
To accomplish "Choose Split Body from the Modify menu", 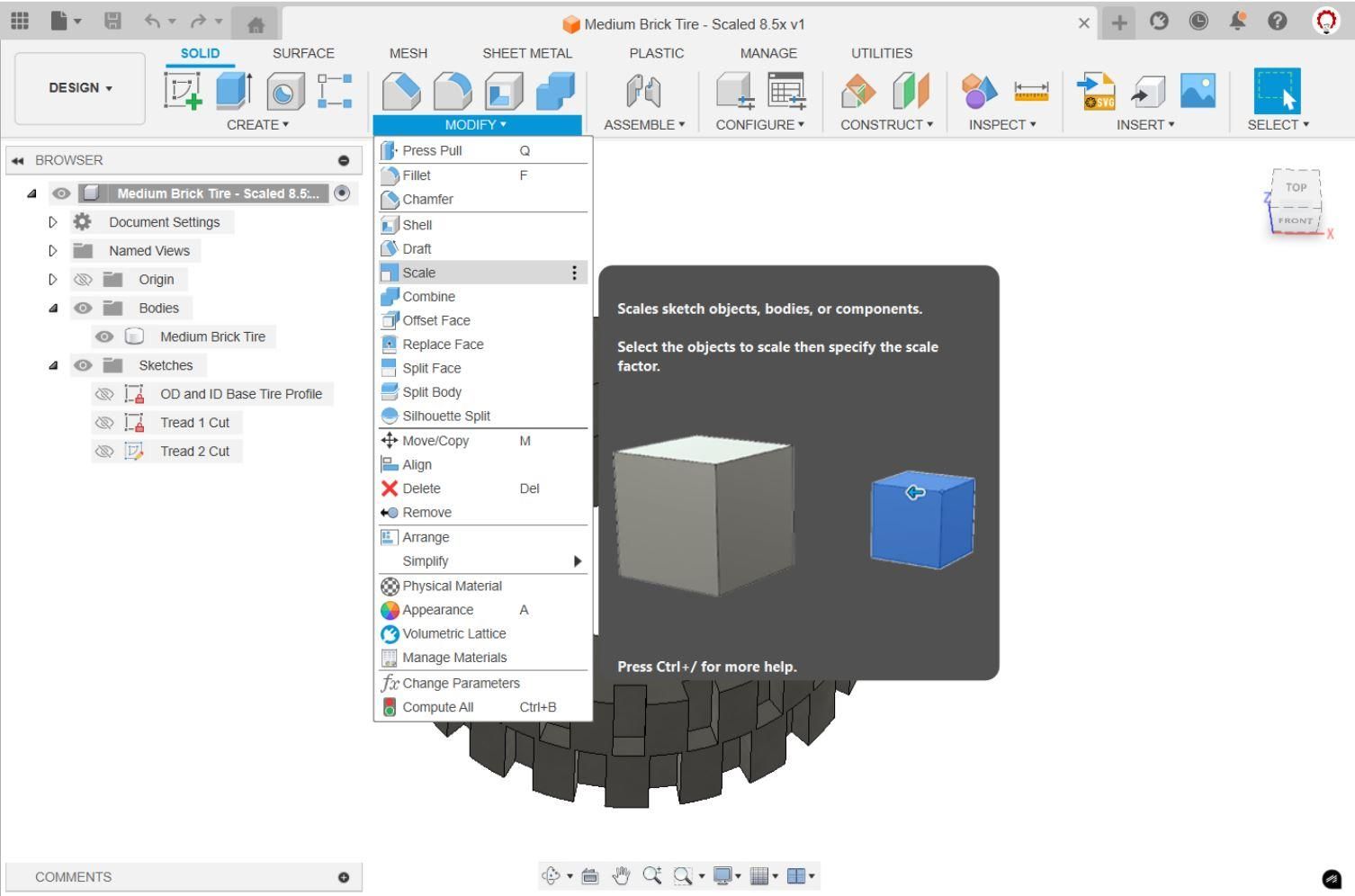I will [483, 392].
